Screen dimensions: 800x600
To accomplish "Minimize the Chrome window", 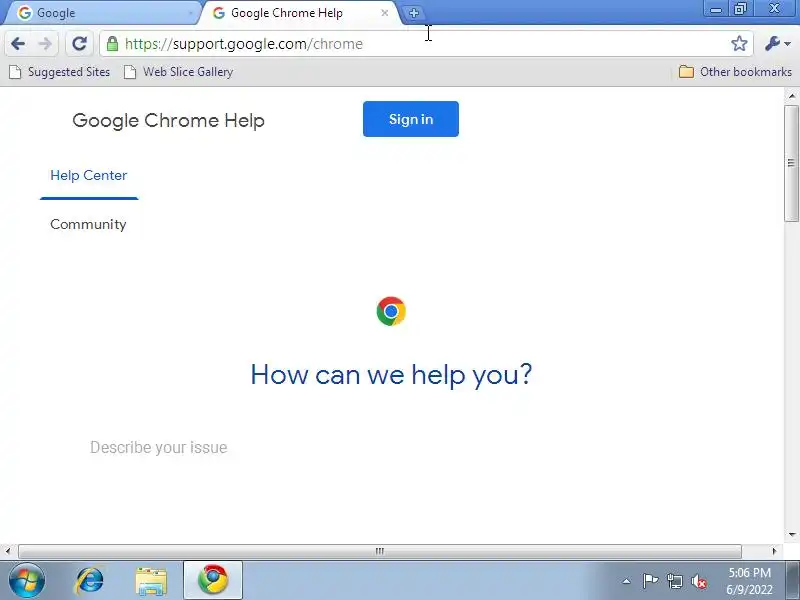I will 716,9.
